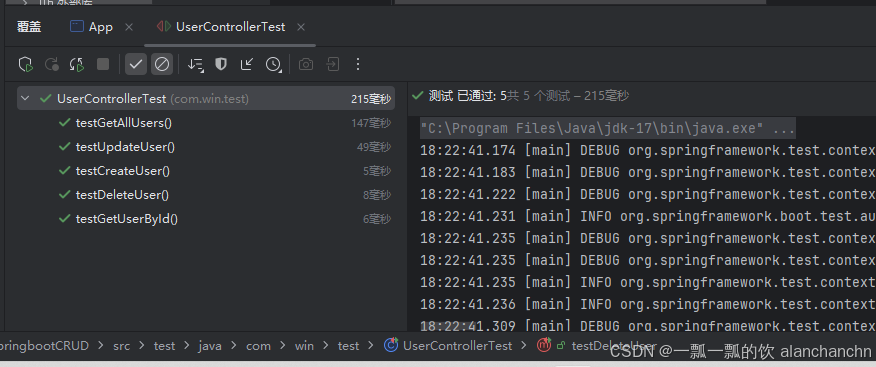The image size is (876, 367).
Task: Click the 18:22:41.183 DEBUG log line
Action: tap(648, 173)
